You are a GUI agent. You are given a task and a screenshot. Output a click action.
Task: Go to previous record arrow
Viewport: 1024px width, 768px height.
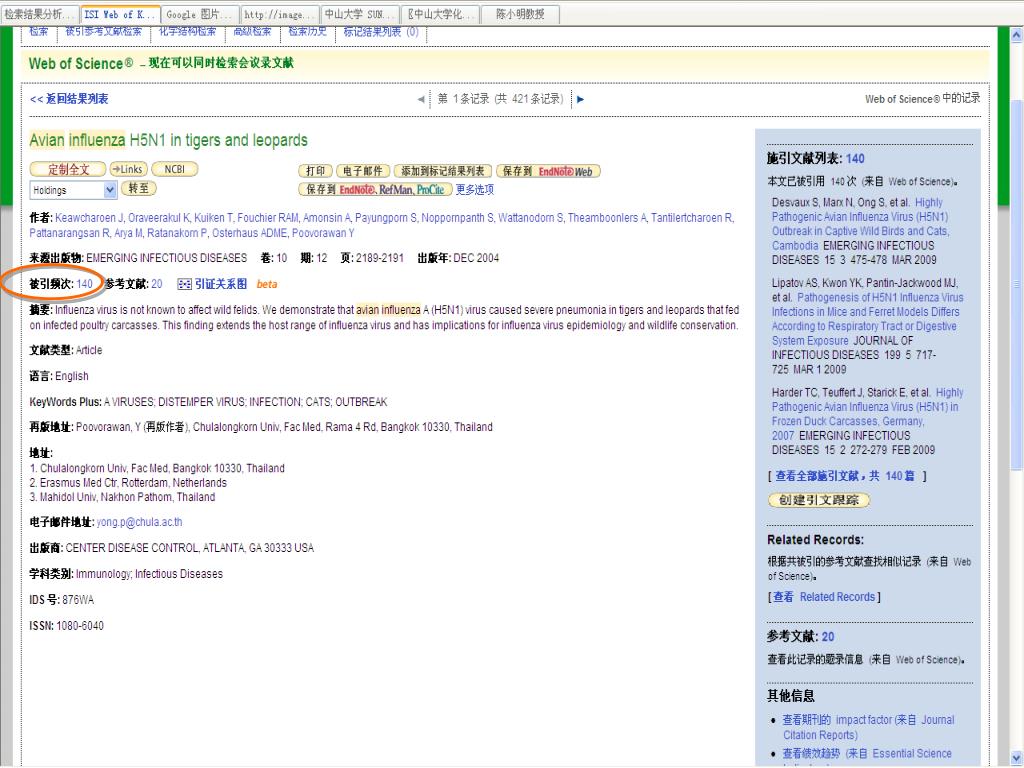(x=421, y=99)
